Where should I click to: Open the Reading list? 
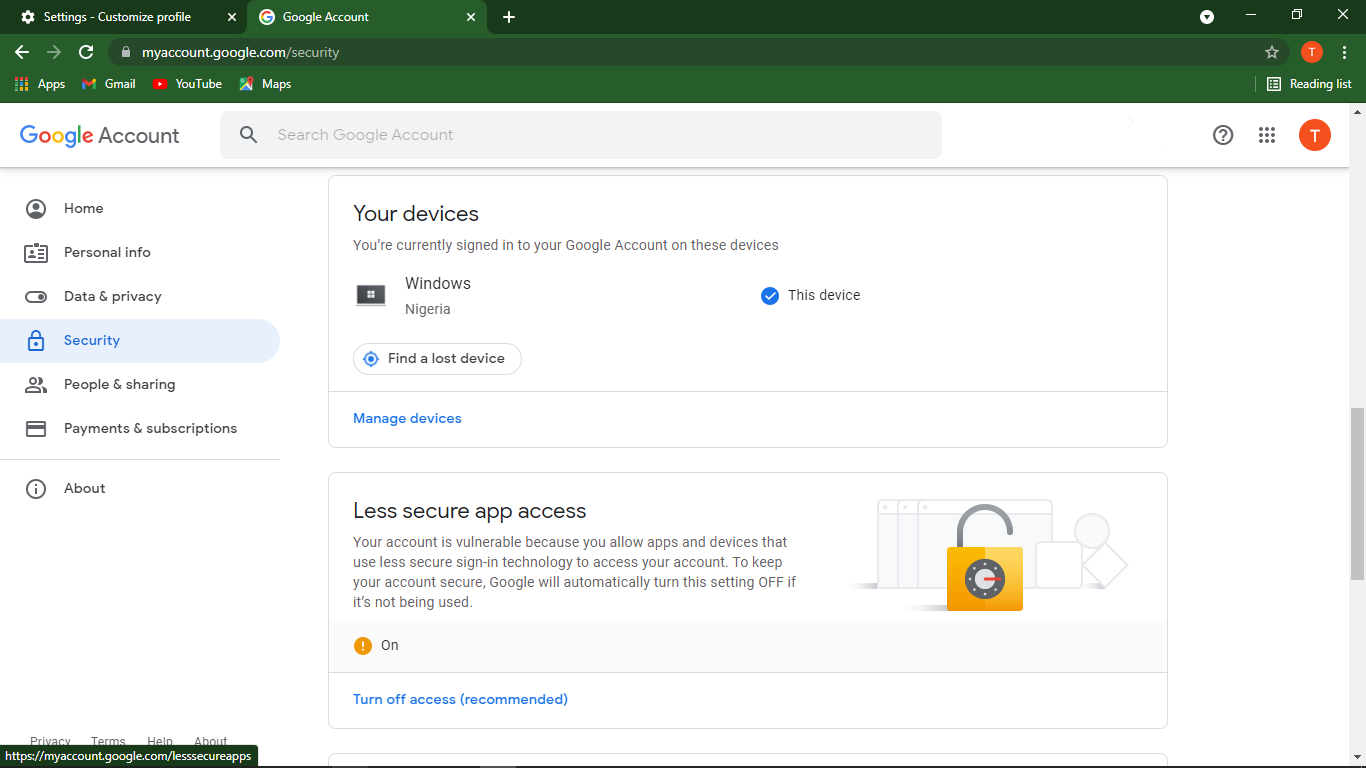pyautogui.click(x=1309, y=84)
